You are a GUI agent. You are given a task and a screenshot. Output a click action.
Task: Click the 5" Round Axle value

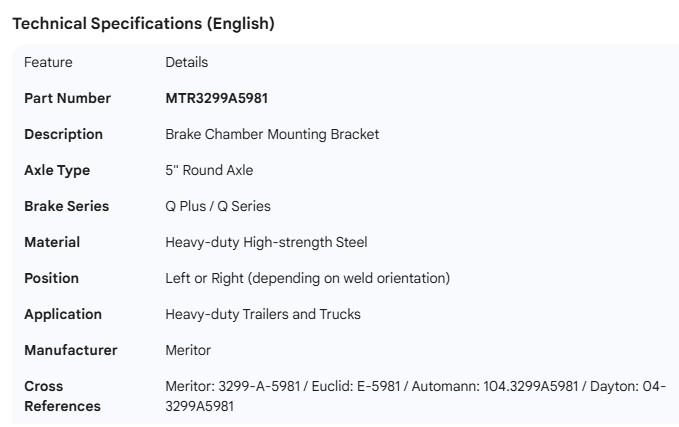(209, 170)
